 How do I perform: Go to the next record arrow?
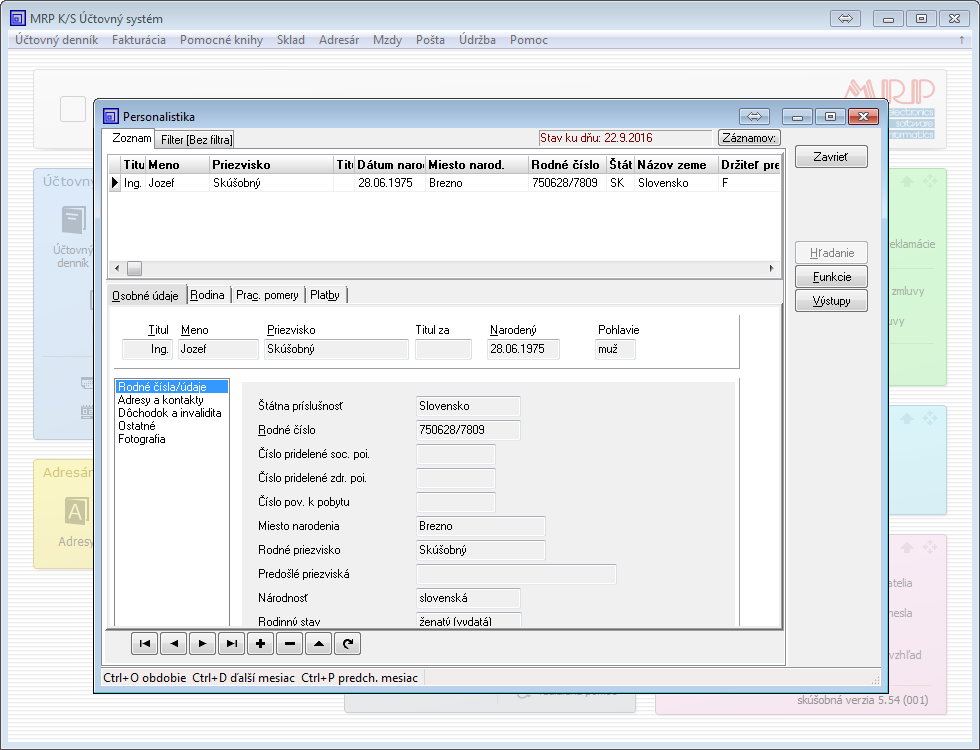203,644
